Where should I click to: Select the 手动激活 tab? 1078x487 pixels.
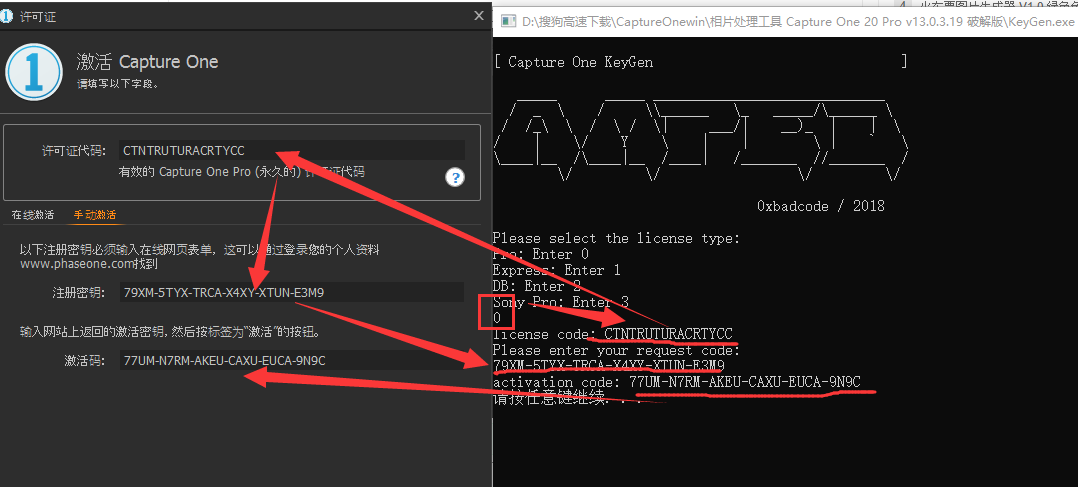(95, 215)
